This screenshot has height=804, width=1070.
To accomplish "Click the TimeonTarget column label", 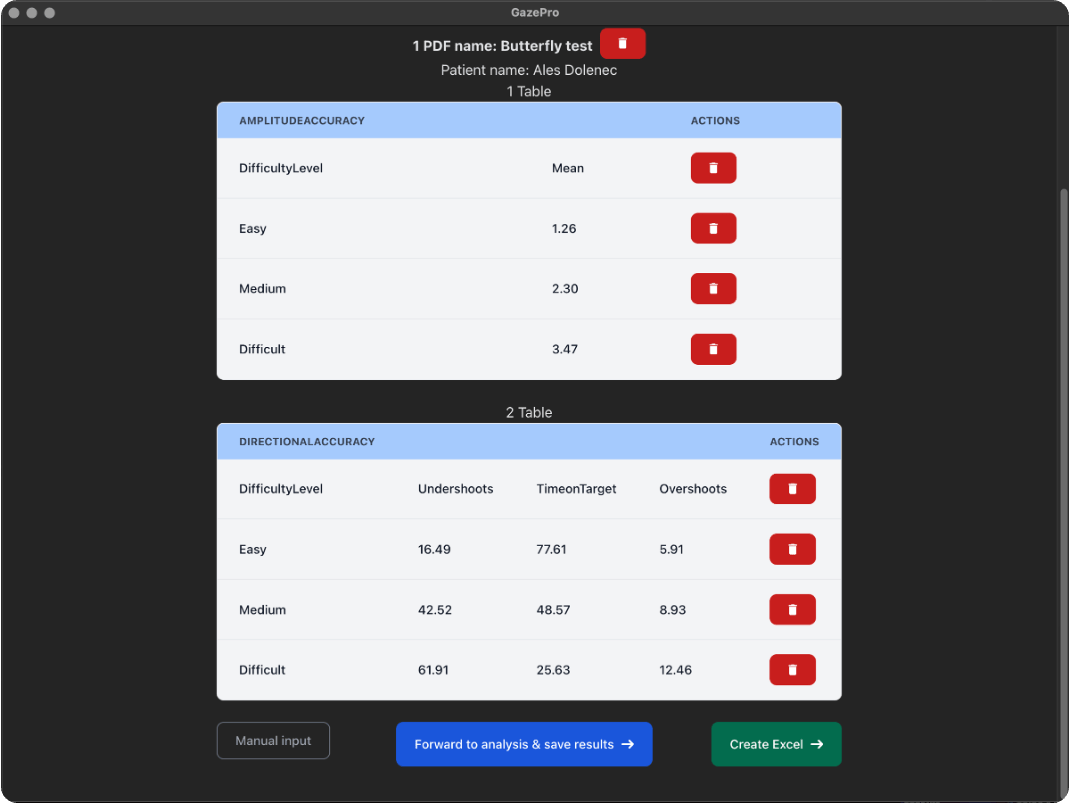I will pyautogui.click(x=576, y=489).
